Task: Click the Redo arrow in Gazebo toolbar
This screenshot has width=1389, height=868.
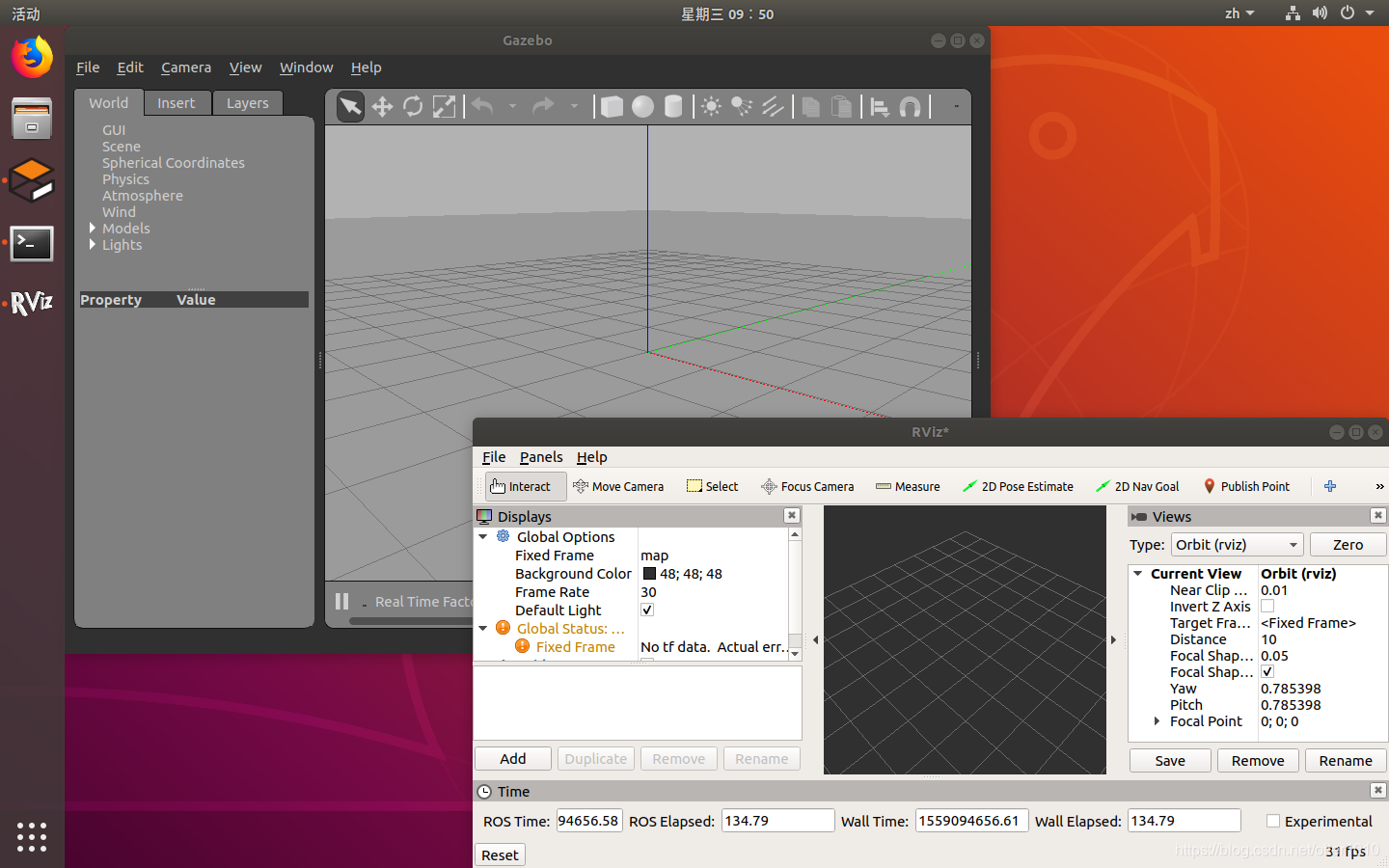Action: click(x=544, y=106)
